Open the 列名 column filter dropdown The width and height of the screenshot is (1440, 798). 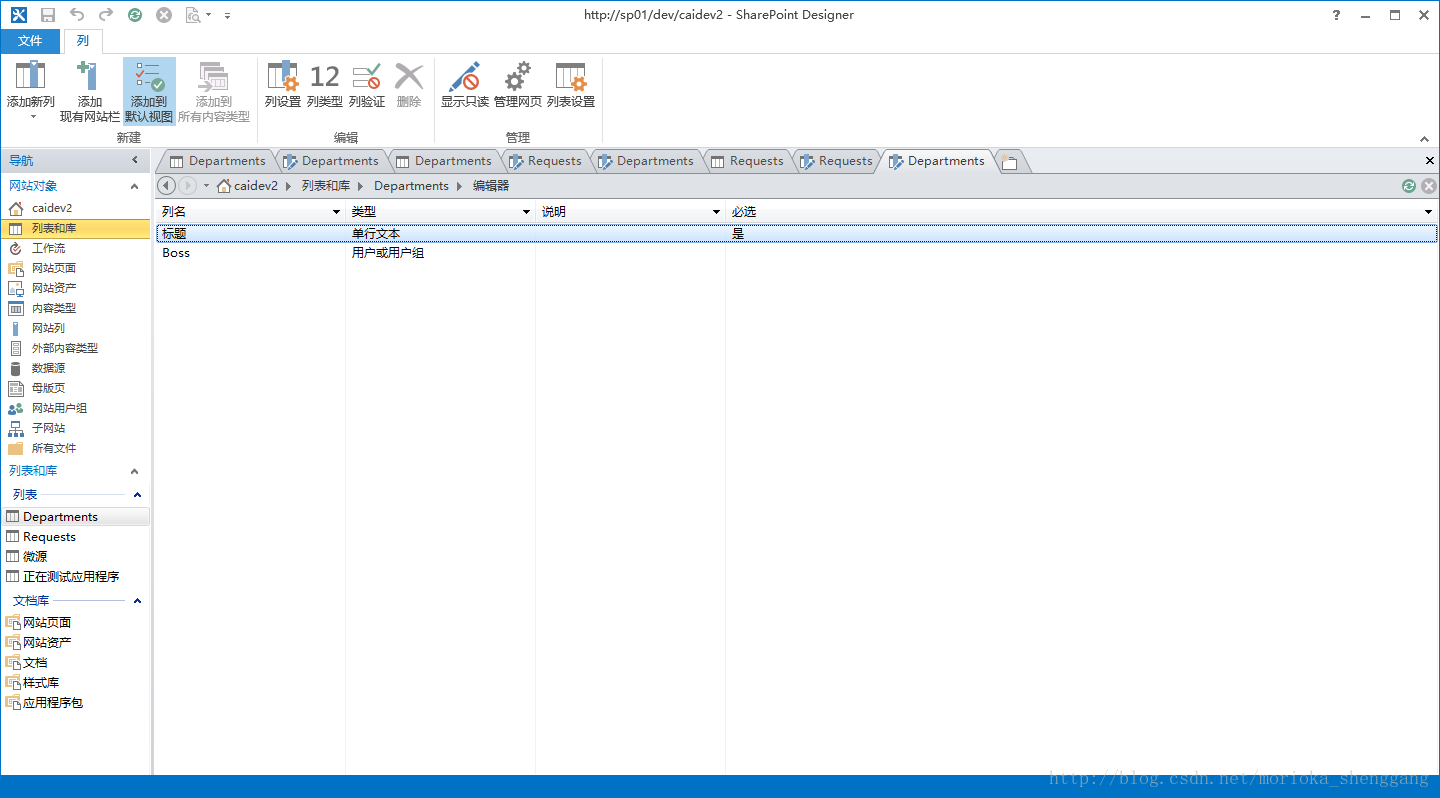pos(336,212)
